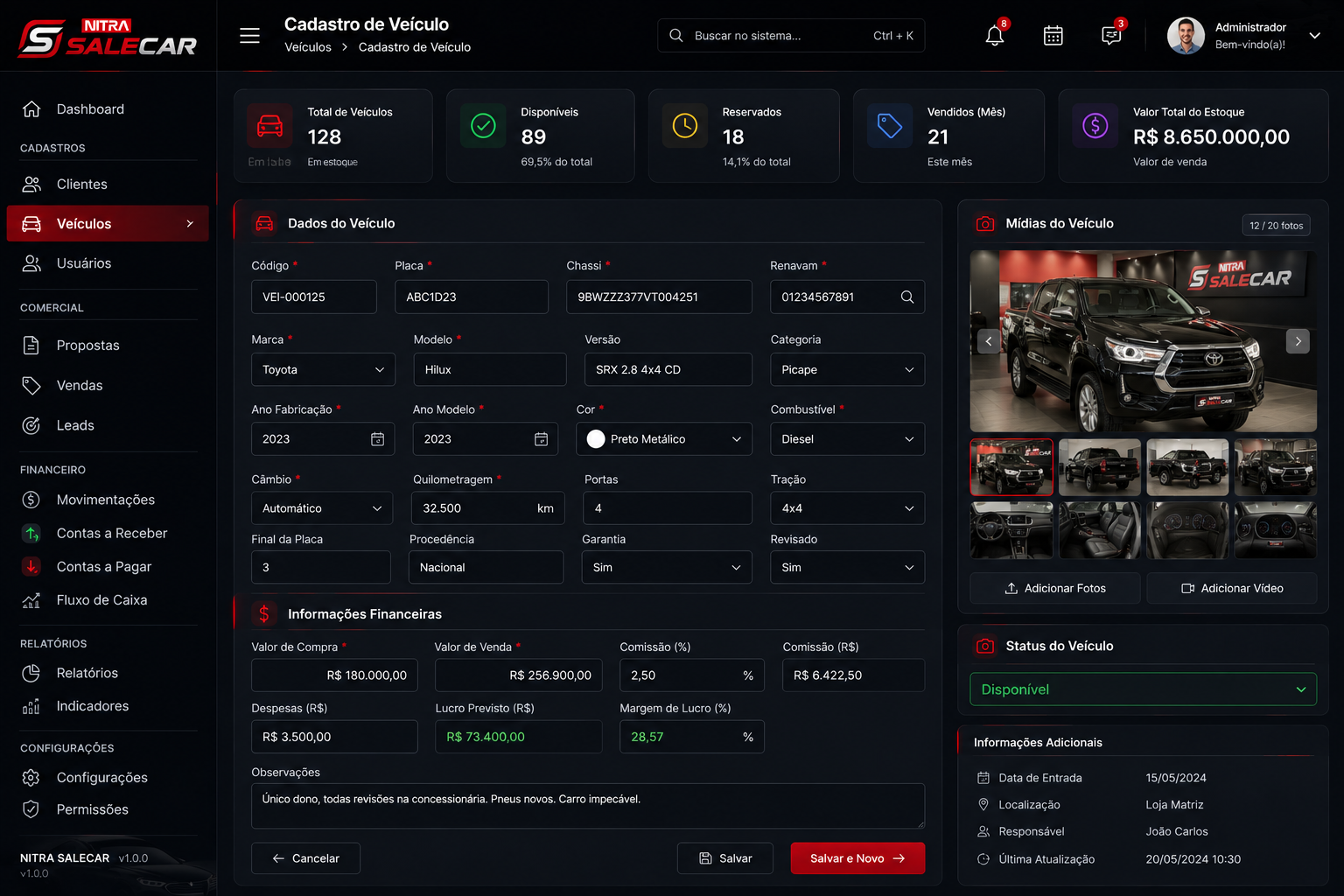Open the Categoria dropdown showing Picape
The width and height of the screenshot is (1344, 896).
coord(847,369)
